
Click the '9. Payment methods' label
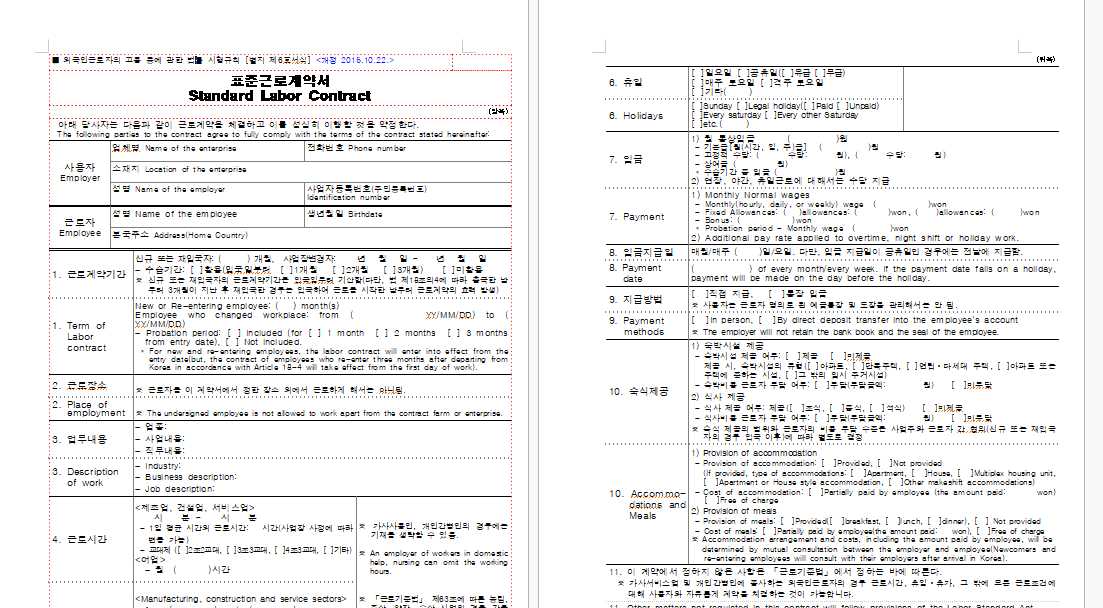tap(637, 326)
